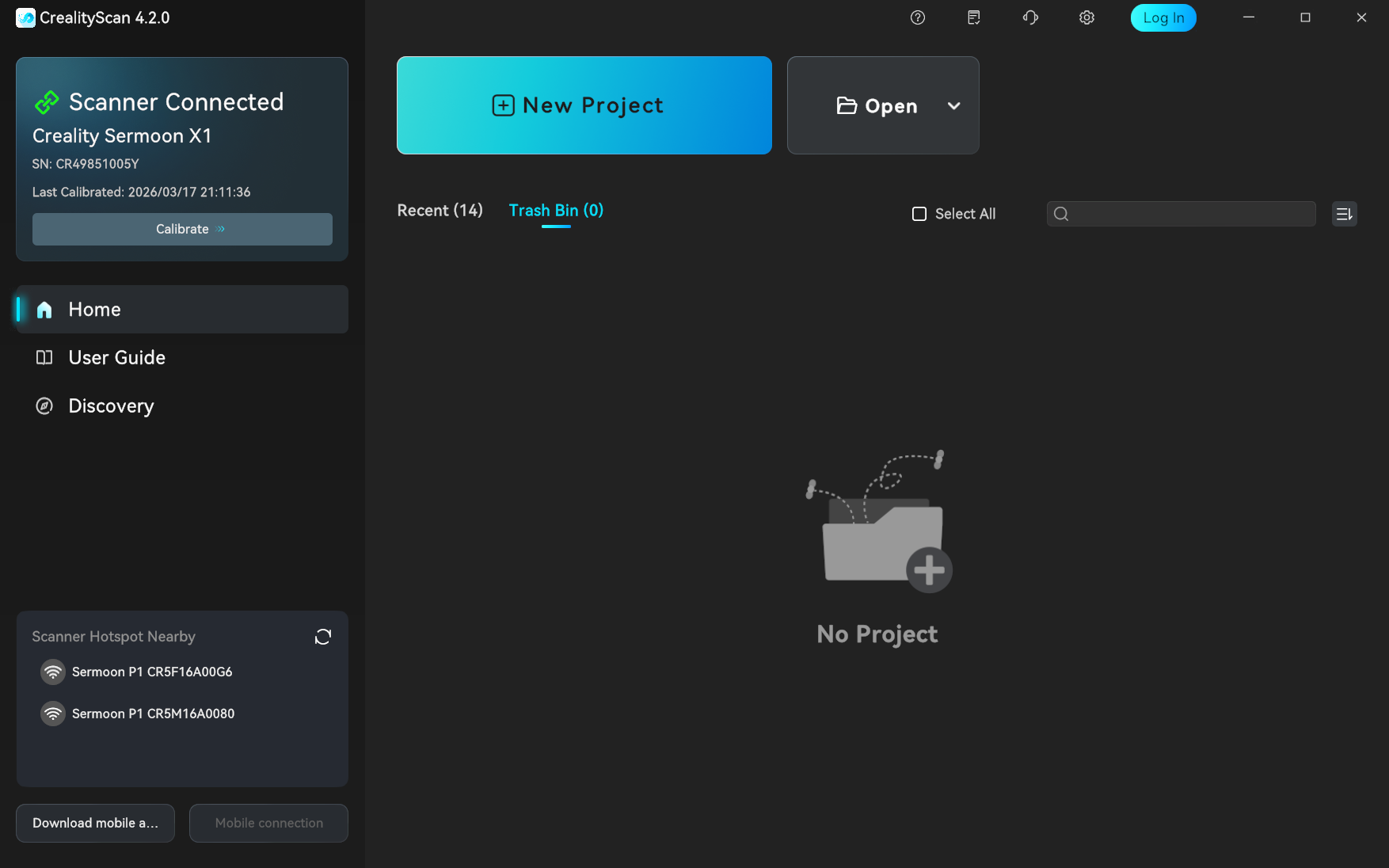
Task: Go to Home in the sidebar
Action: coord(182,310)
